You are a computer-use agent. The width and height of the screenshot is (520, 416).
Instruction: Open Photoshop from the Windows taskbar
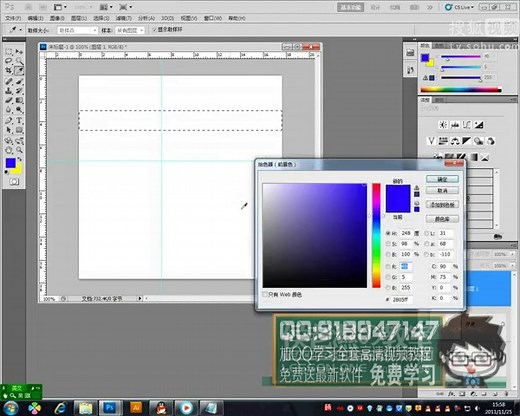click(x=110, y=408)
